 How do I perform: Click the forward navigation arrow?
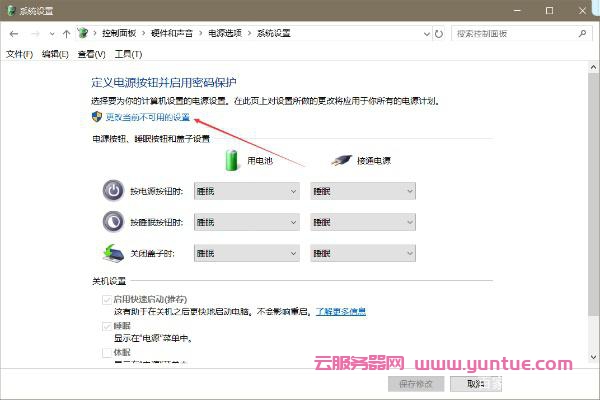pos(33,33)
